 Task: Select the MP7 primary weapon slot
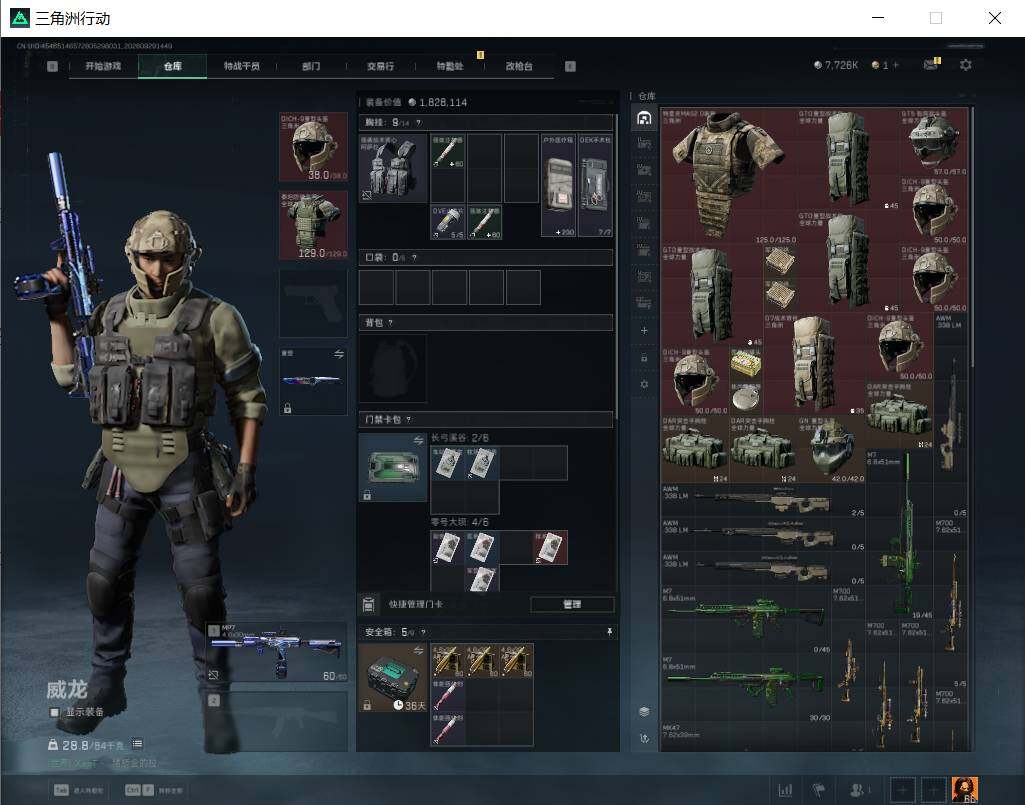277,652
